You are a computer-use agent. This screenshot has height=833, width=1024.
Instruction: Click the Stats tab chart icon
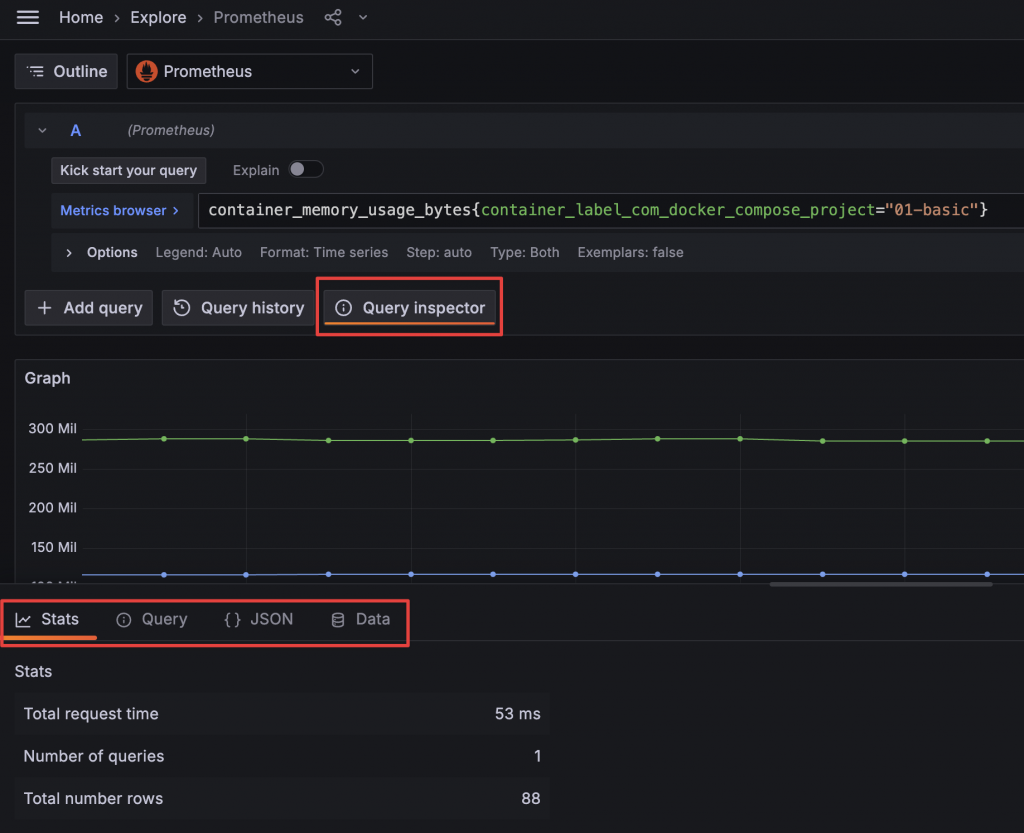23,620
